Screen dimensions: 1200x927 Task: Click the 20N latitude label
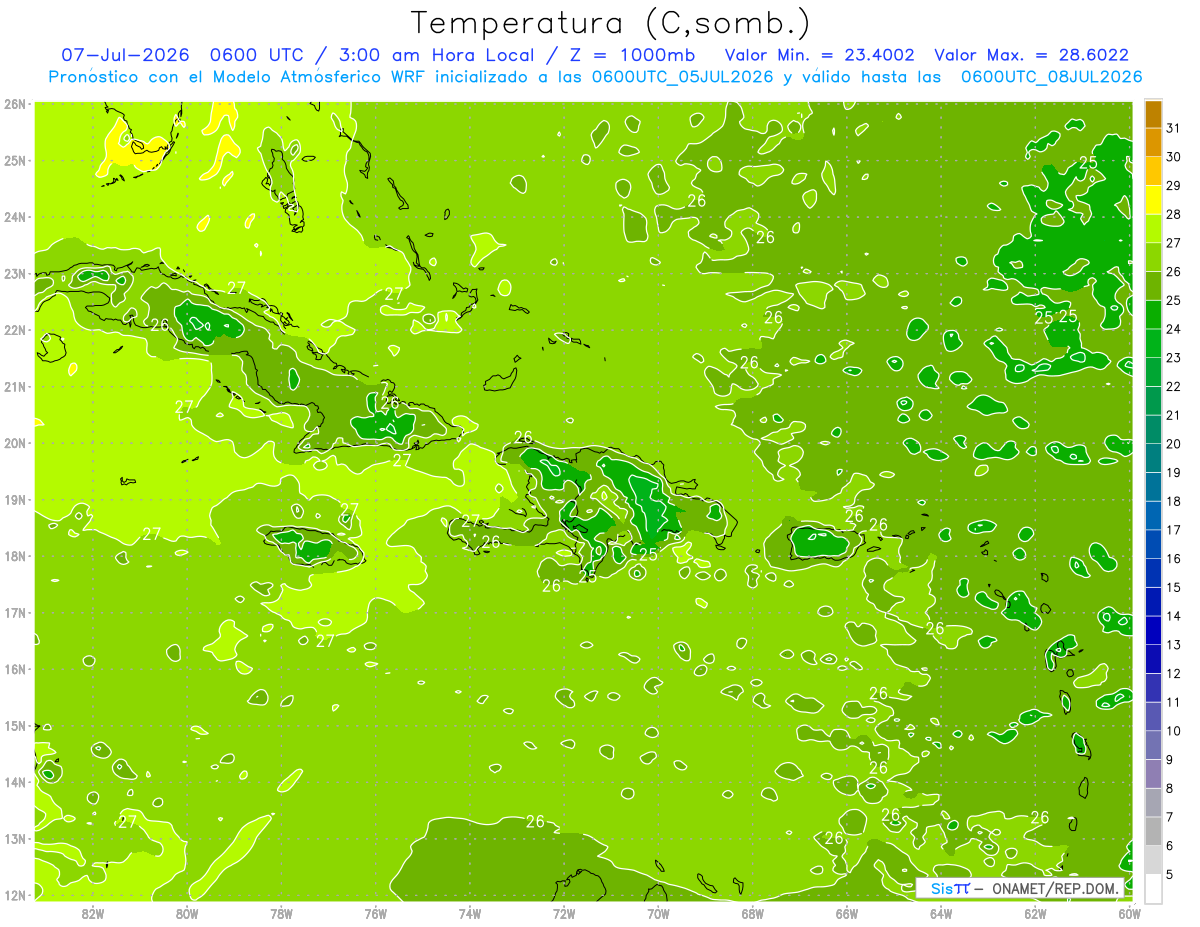coord(15,443)
